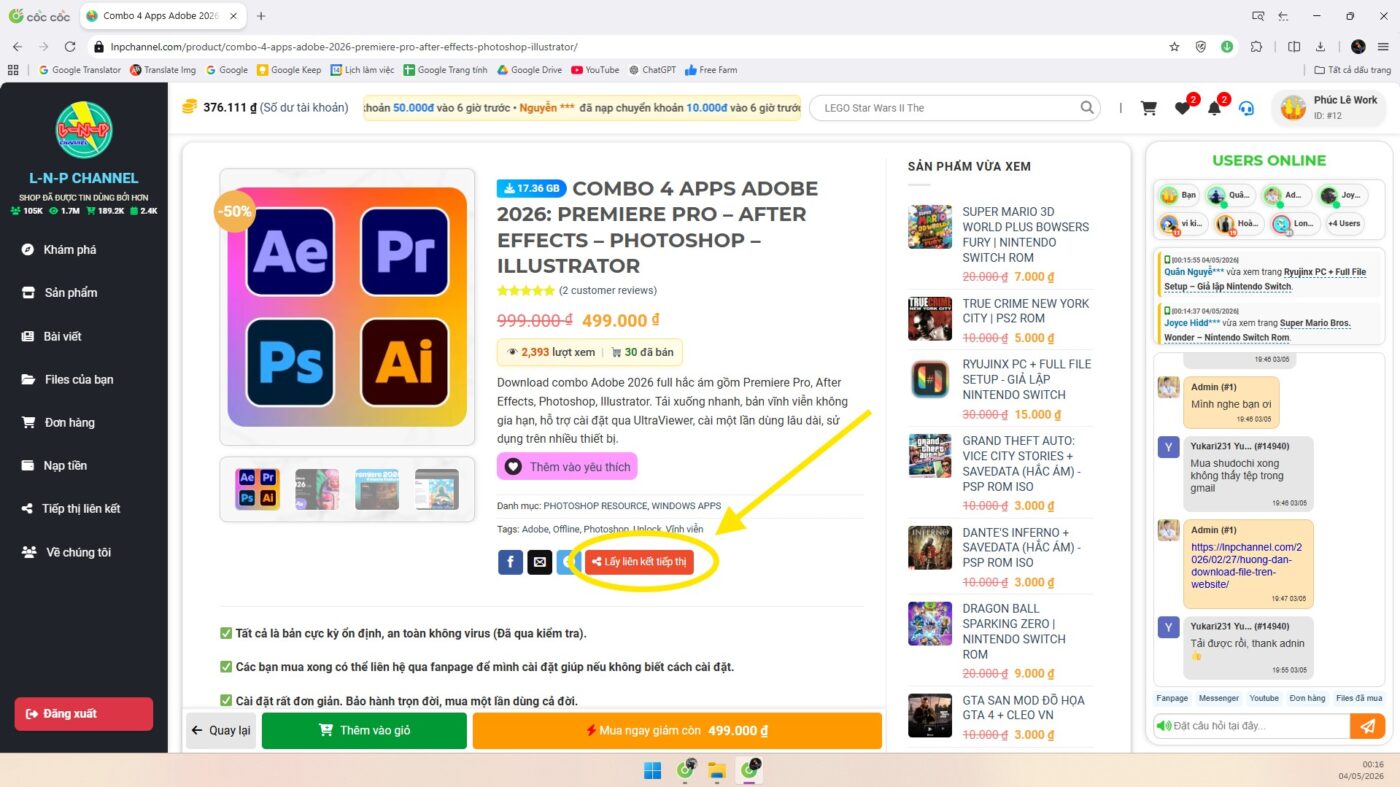Click green 'Thêm vào giỏ' button
This screenshot has height=787, width=1400.
click(x=364, y=731)
